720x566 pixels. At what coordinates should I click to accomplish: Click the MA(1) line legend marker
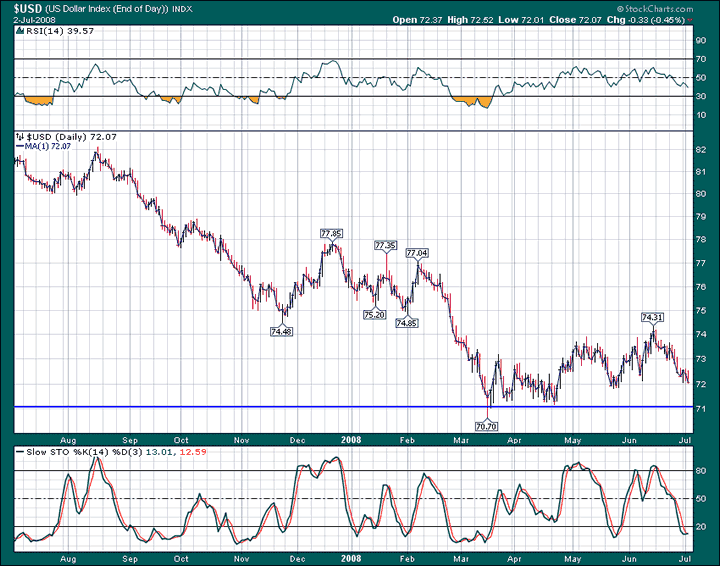(19, 147)
